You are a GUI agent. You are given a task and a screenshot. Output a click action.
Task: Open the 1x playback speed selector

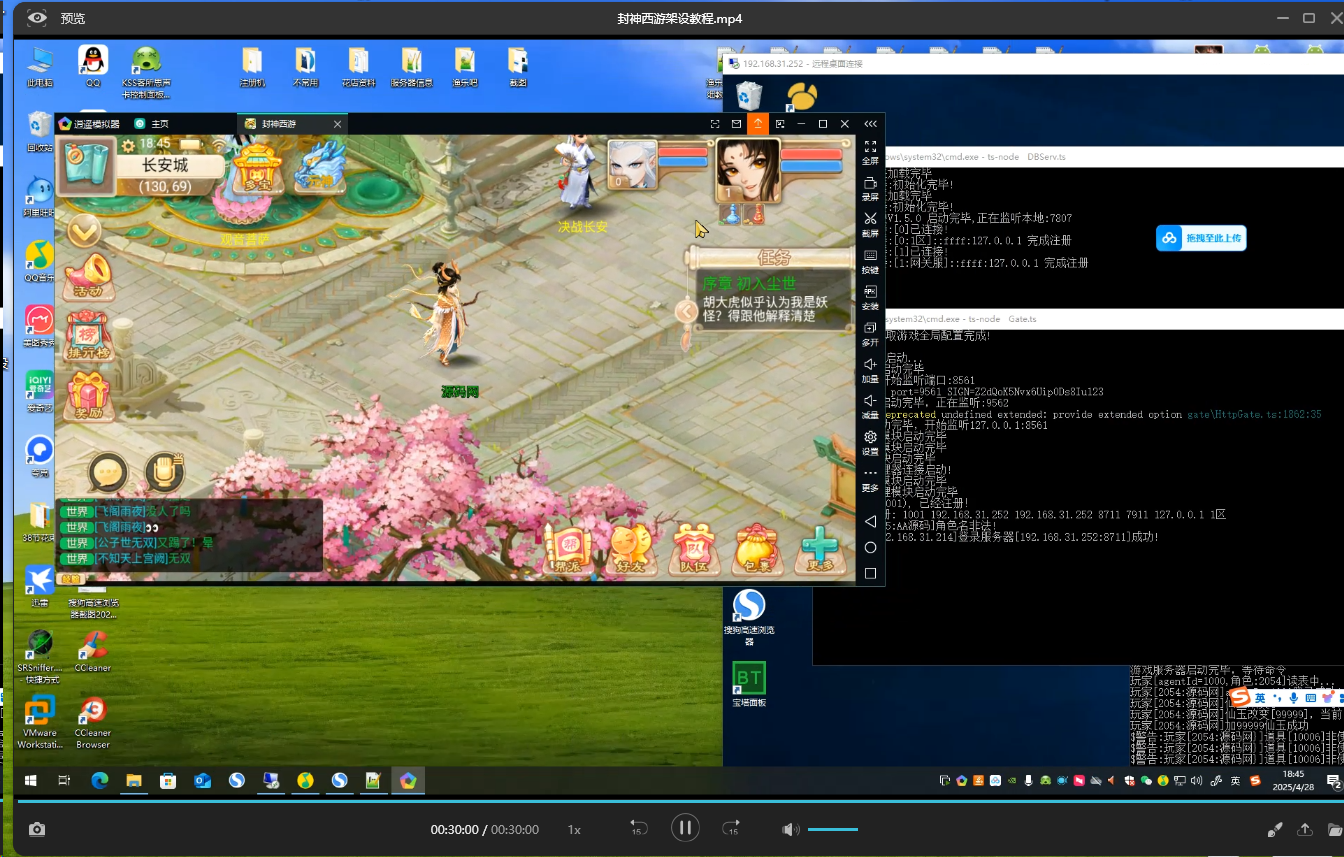click(575, 830)
